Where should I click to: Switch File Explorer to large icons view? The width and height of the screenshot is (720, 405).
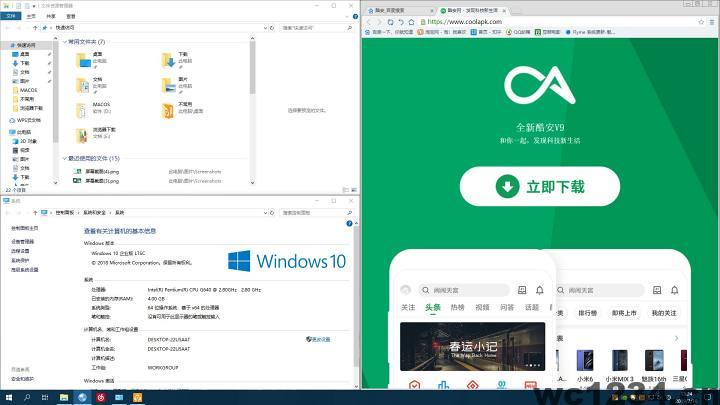[354, 190]
